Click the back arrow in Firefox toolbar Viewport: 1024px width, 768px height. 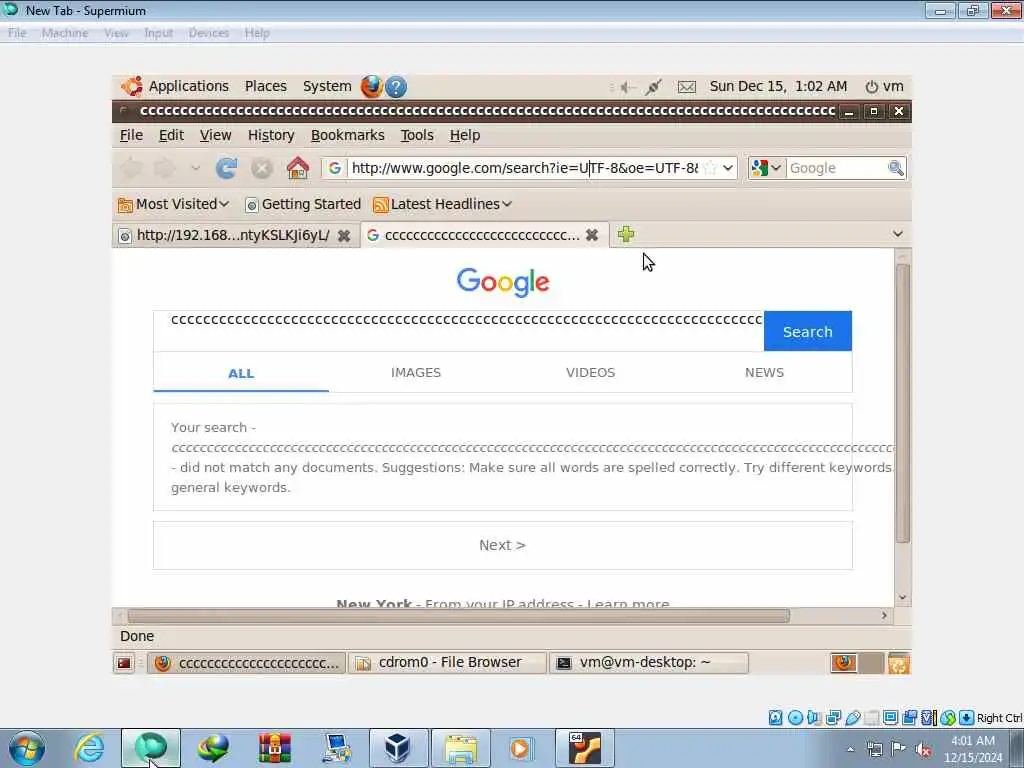pos(131,168)
